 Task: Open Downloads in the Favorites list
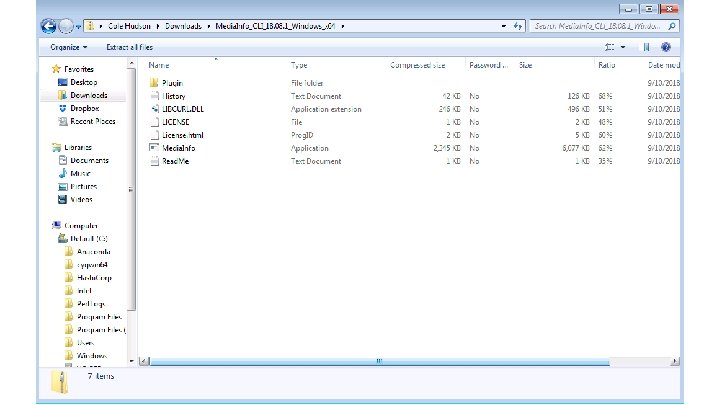[x=89, y=95]
